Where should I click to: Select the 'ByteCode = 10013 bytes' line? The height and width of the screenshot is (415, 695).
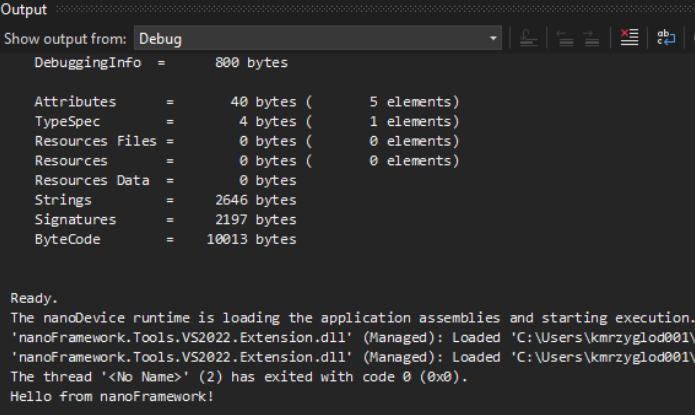coord(166,239)
